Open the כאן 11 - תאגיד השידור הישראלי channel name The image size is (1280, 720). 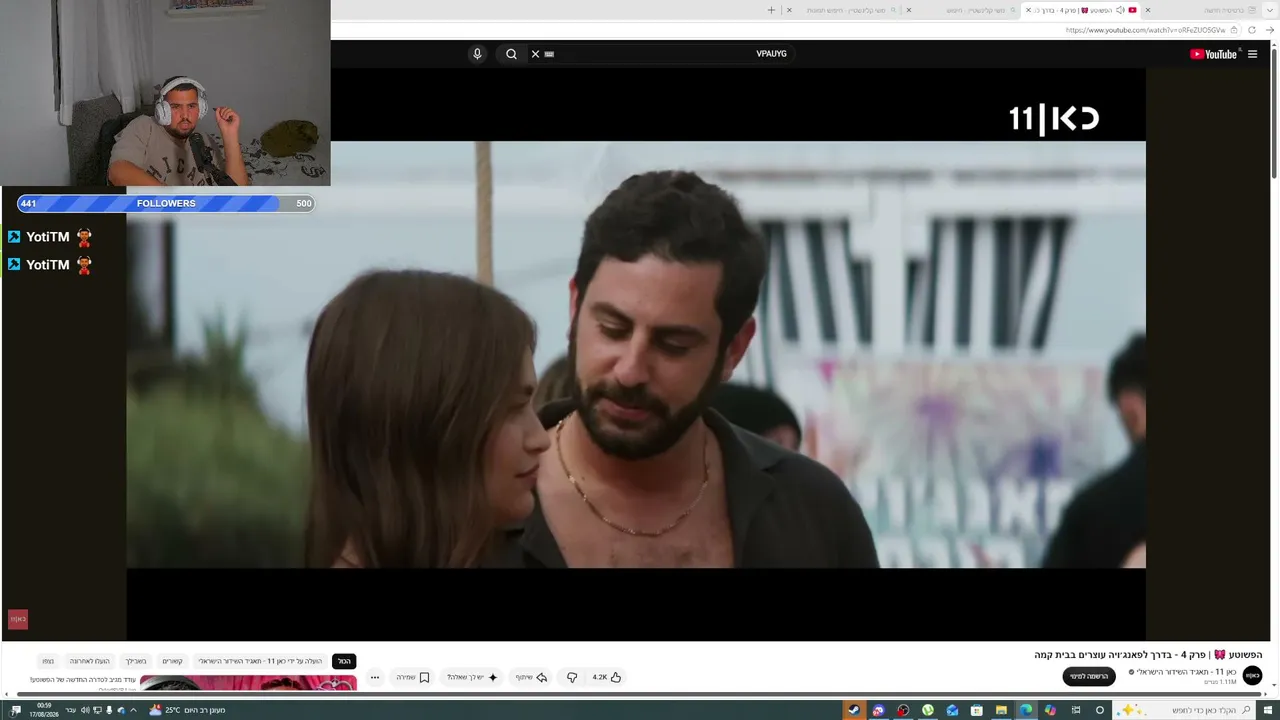1186,672
